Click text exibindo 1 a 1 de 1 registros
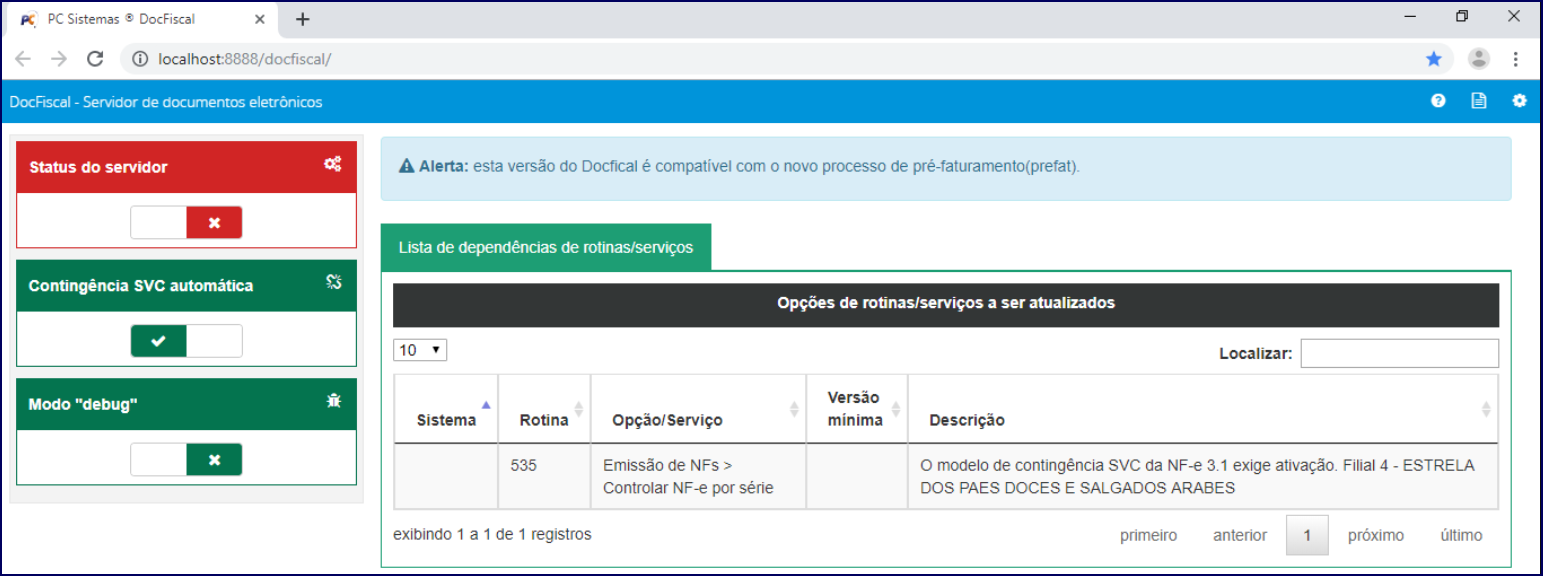 pyautogui.click(x=492, y=534)
